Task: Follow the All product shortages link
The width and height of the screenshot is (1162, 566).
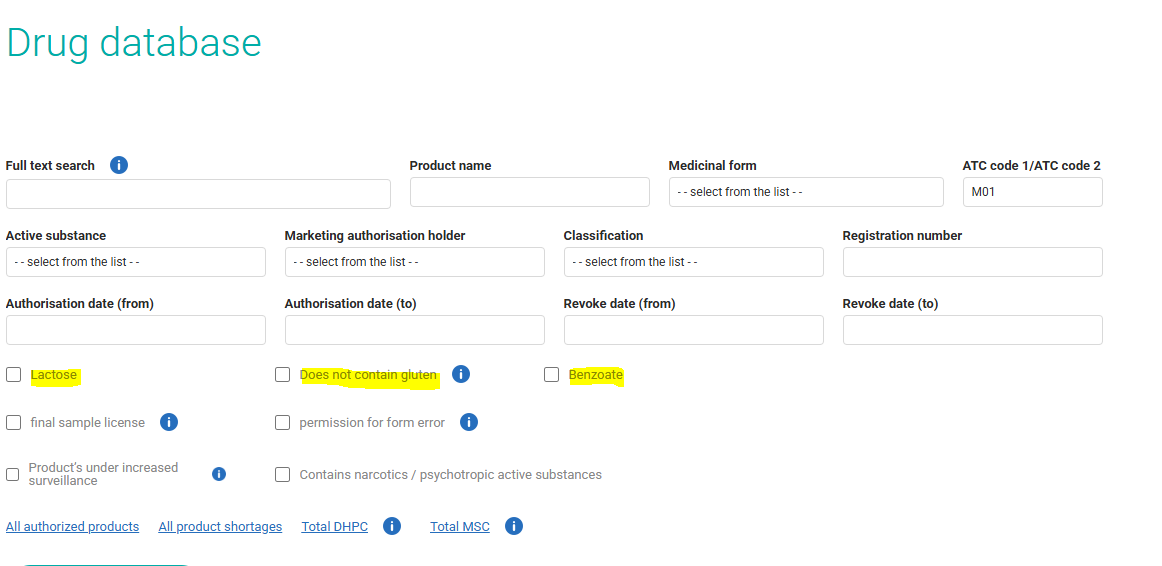Action: [220, 527]
